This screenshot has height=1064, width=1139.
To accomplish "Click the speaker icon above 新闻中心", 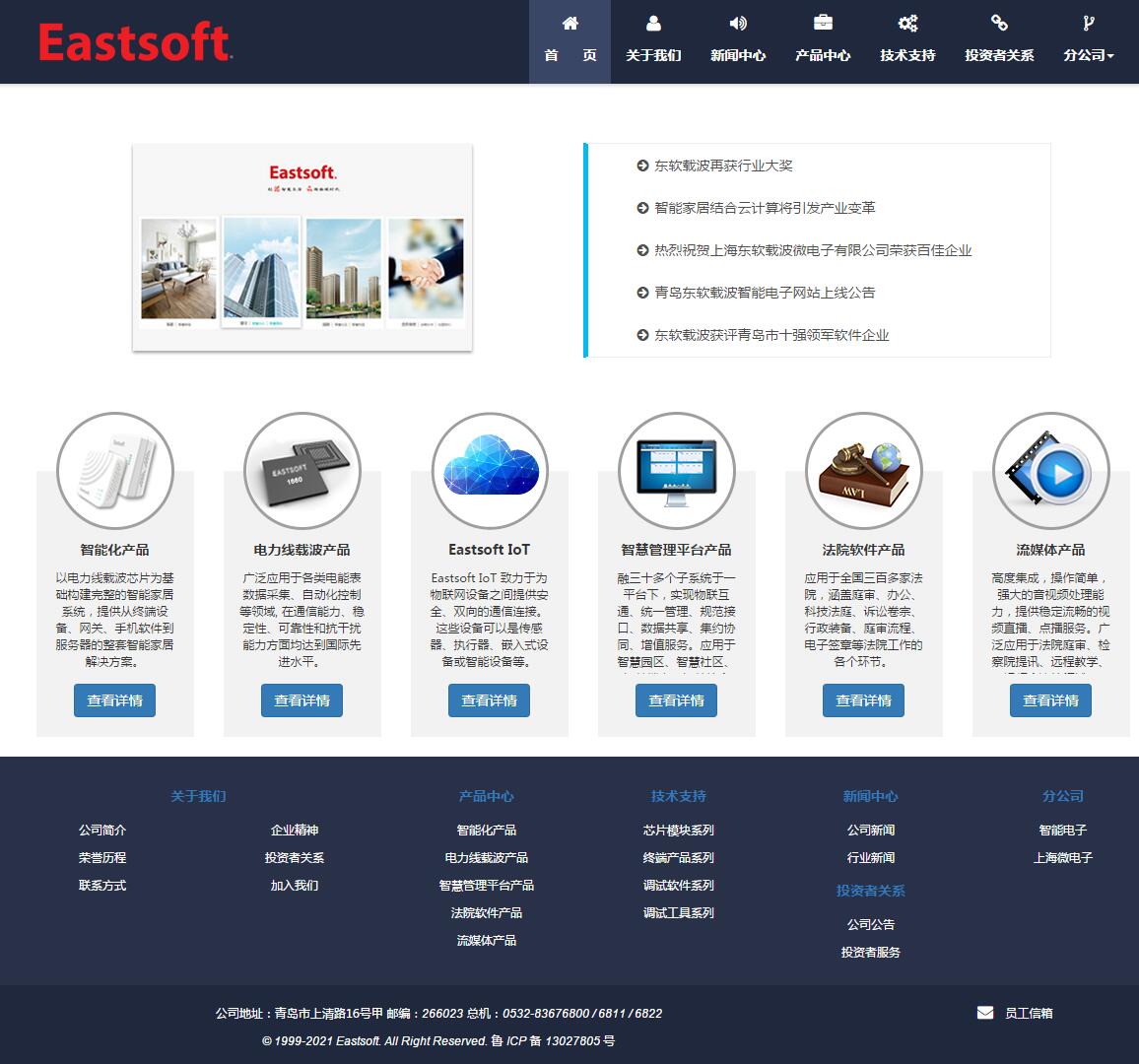I will (738, 24).
